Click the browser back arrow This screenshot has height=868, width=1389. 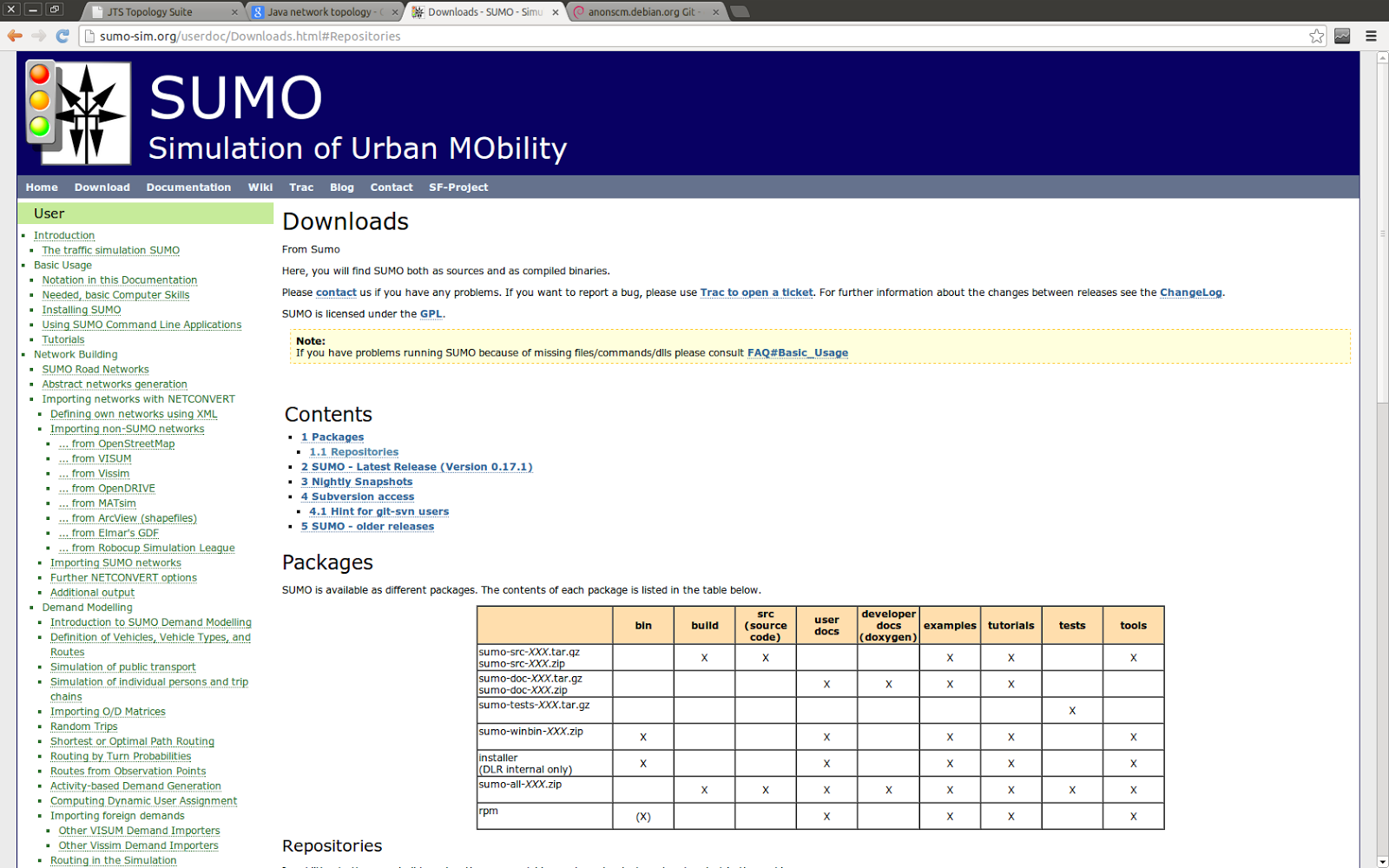coord(15,36)
